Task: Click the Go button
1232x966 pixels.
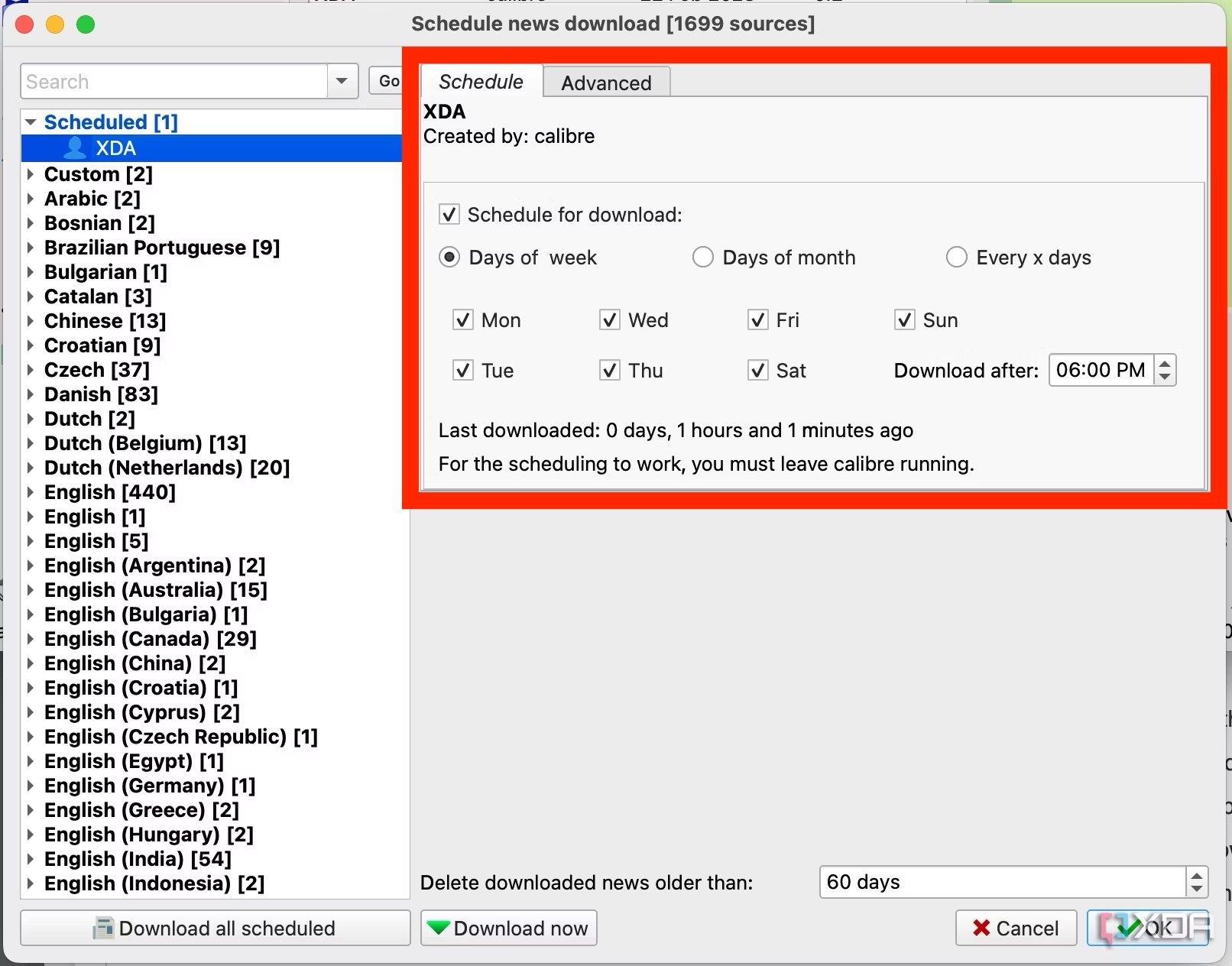Action: click(387, 80)
